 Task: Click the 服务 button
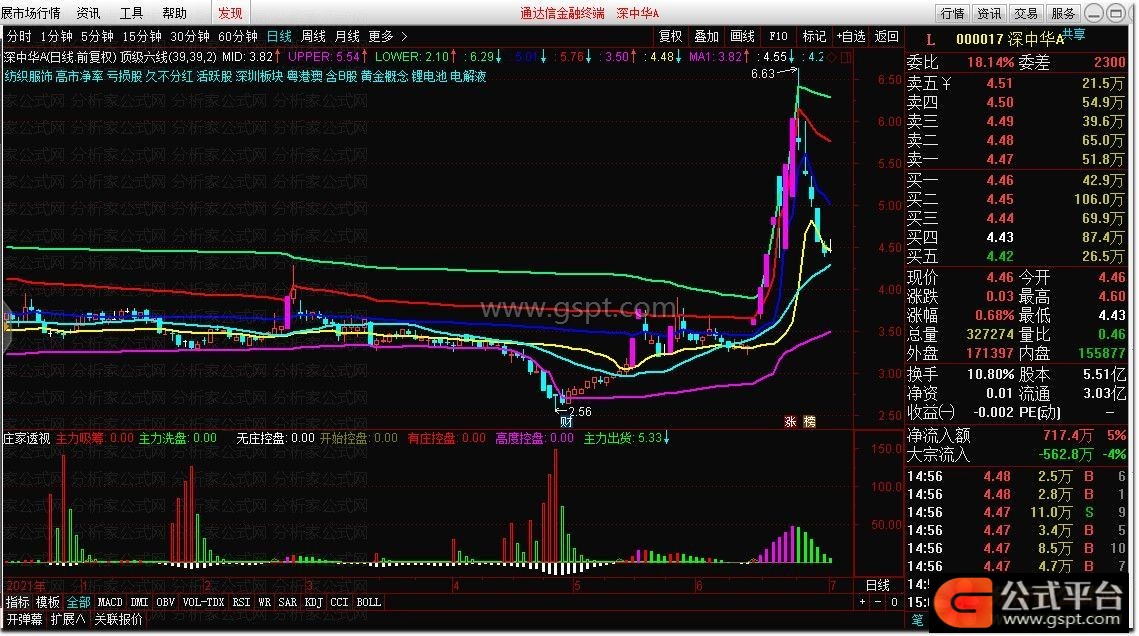click(x=1063, y=13)
